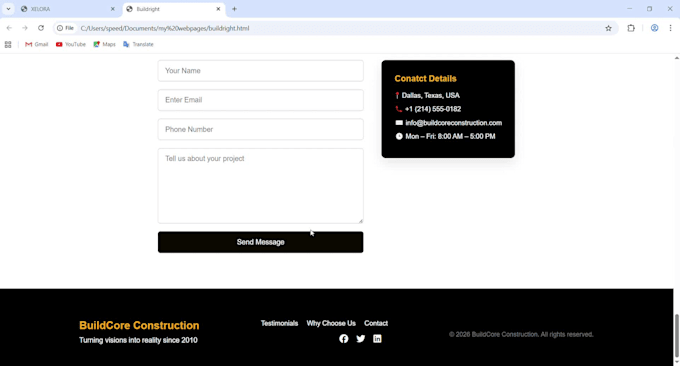Close the Buildright tab
The width and height of the screenshot is (680, 366).
(x=218, y=9)
